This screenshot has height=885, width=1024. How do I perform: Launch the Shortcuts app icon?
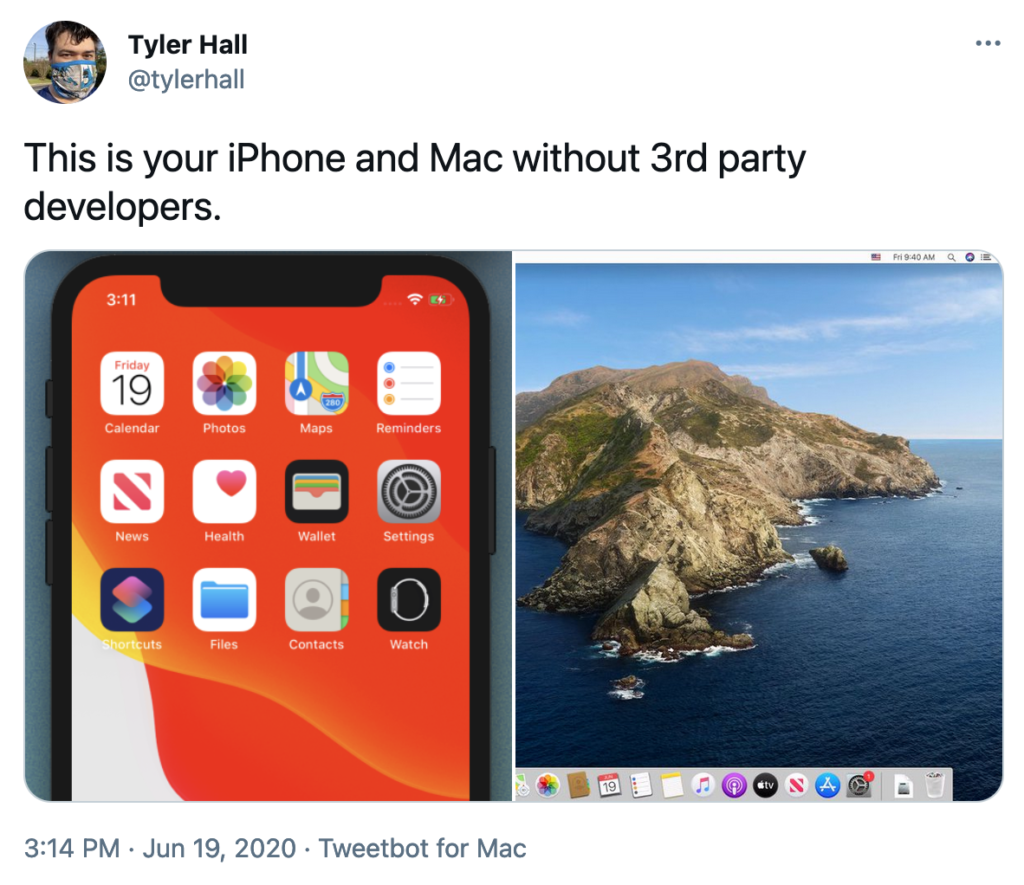click(x=132, y=600)
